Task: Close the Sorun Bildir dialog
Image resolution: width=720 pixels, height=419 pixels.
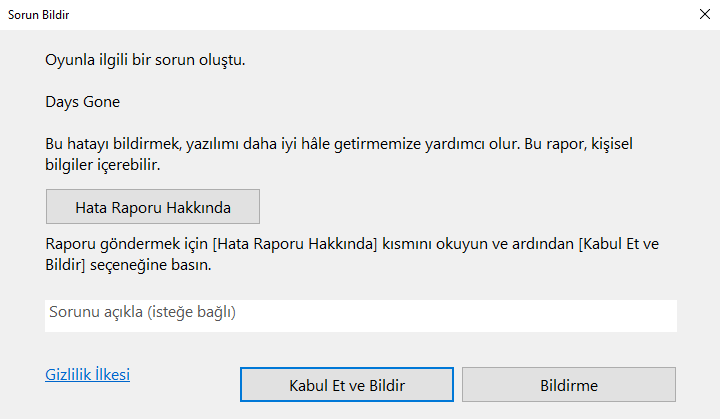Action: click(699, 15)
